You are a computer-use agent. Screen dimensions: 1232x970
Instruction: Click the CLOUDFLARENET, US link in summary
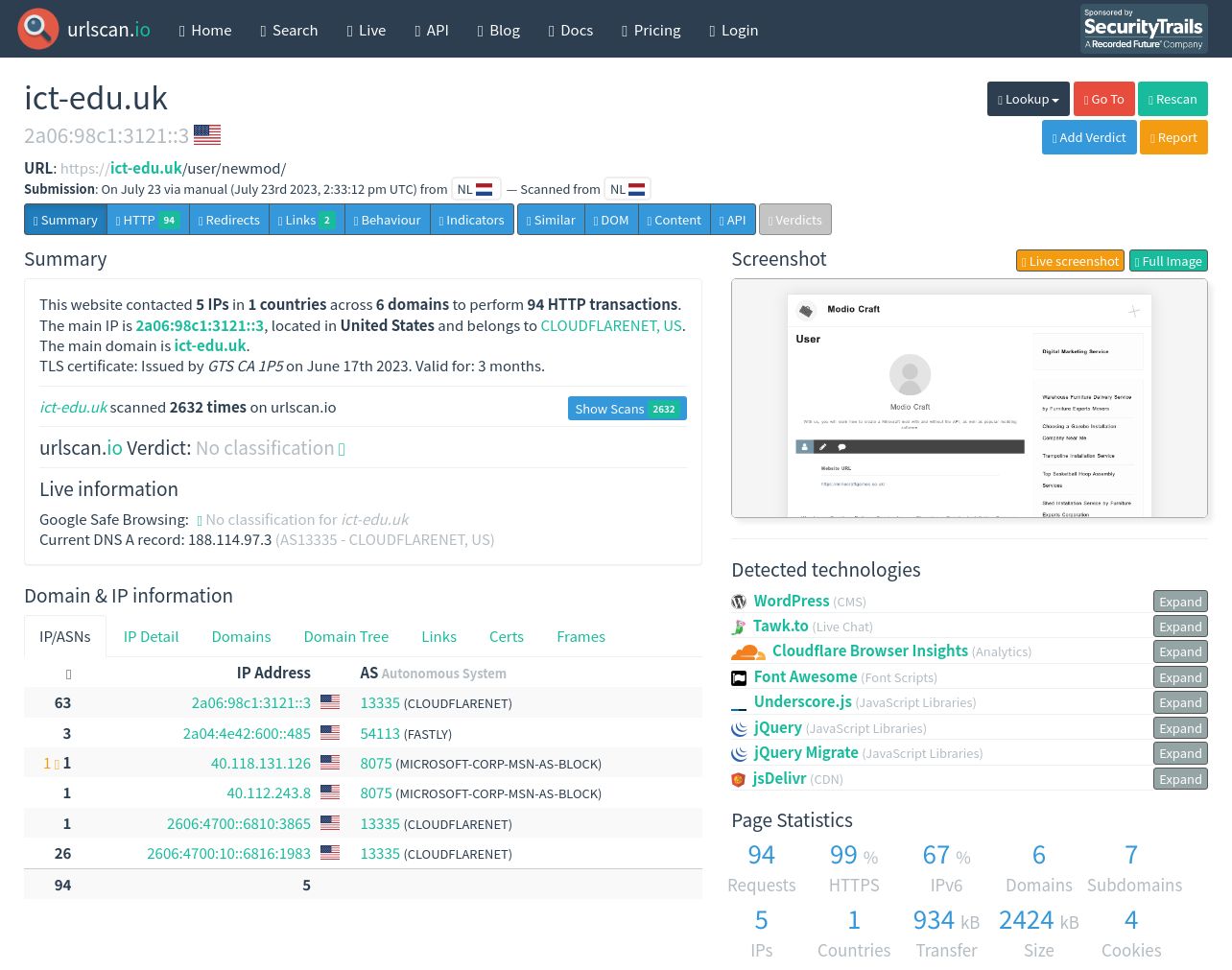611,325
